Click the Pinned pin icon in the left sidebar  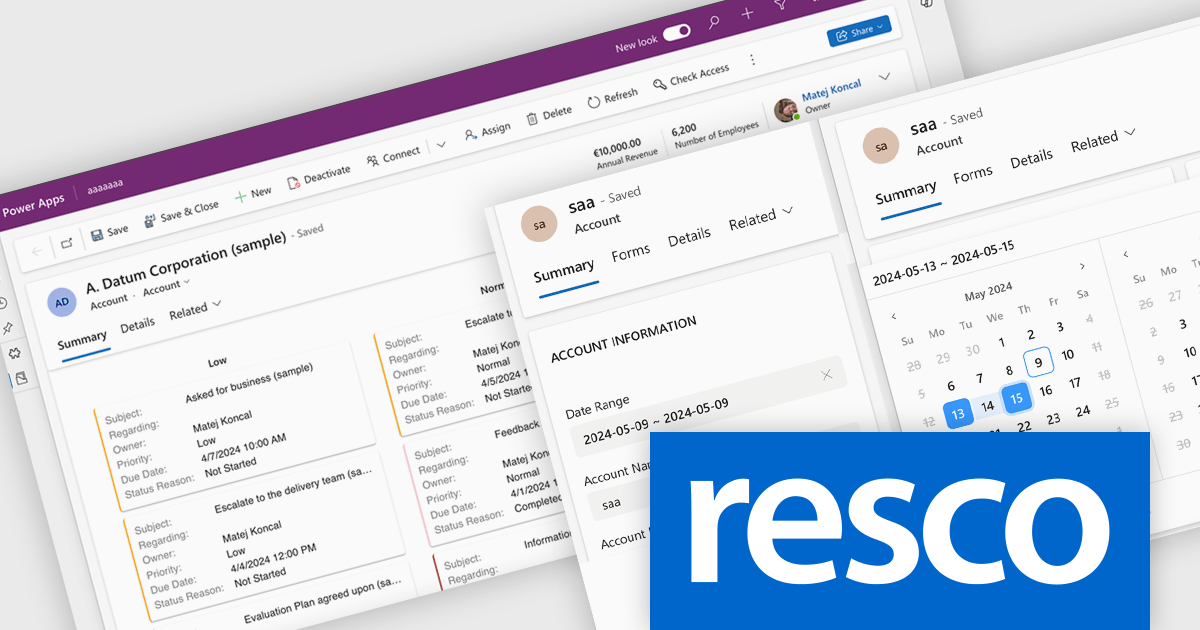click(x=7, y=328)
